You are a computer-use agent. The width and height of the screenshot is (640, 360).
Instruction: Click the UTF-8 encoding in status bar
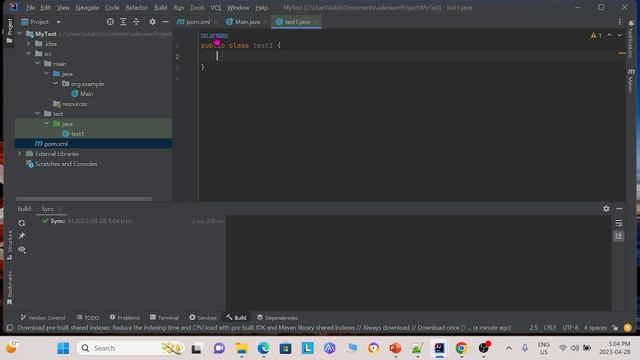(571, 327)
